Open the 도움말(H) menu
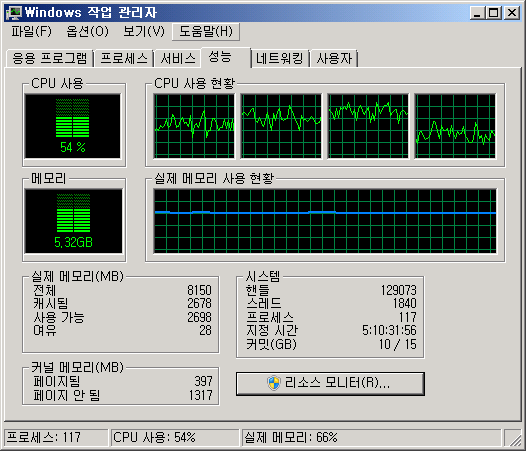This screenshot has width=526, height=451. (206, 32)
